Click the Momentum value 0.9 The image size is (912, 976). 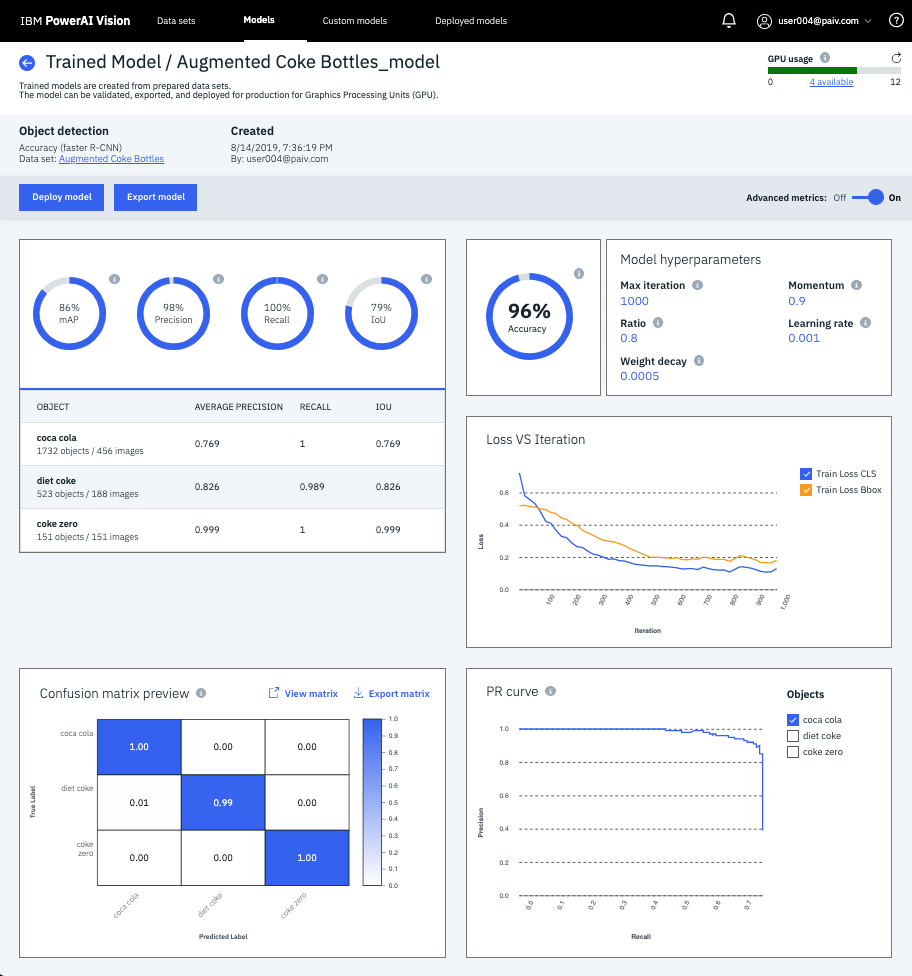pyautogui.click(x=797, y=301)
